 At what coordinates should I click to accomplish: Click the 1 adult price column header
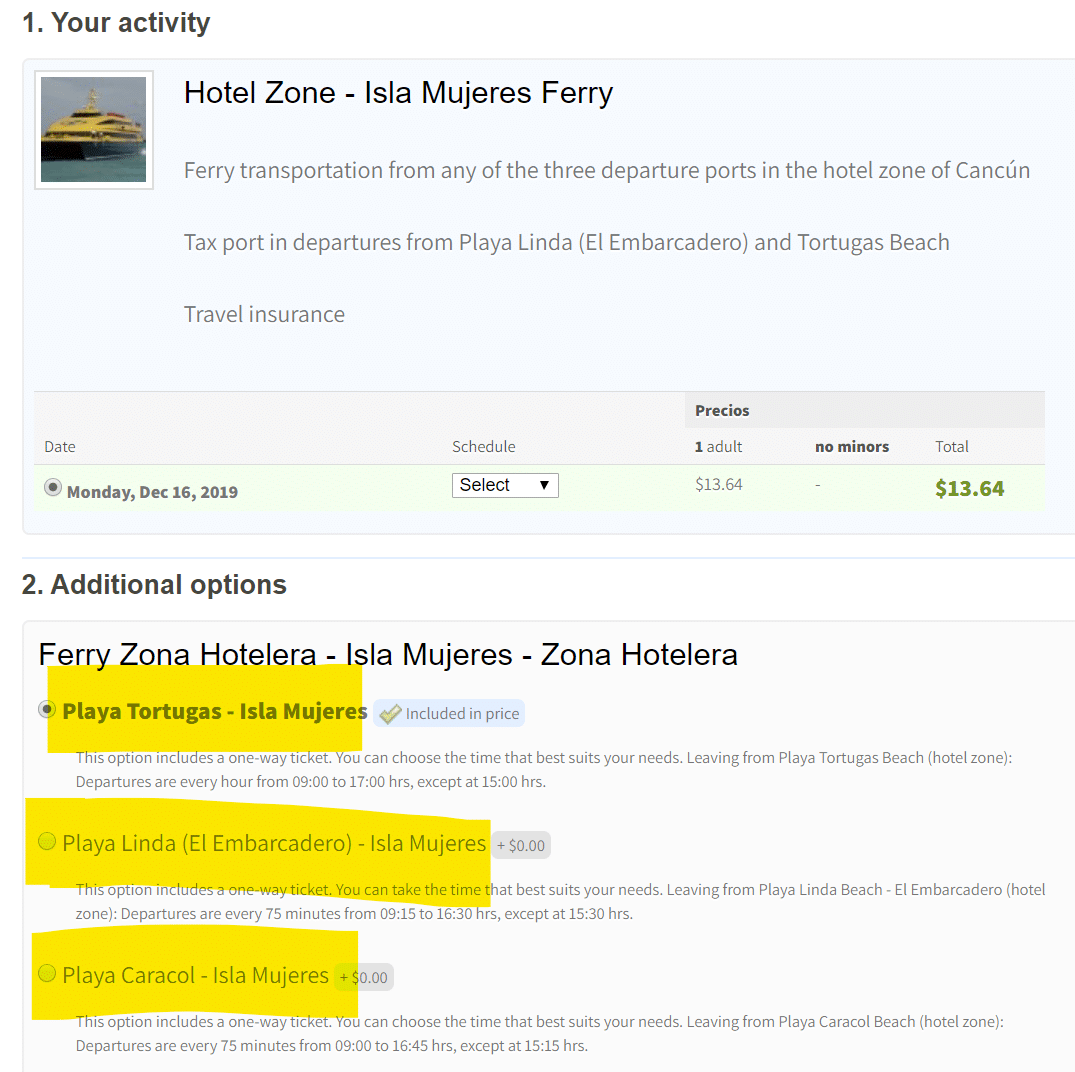pyautogui.click(x=718, y=446)
